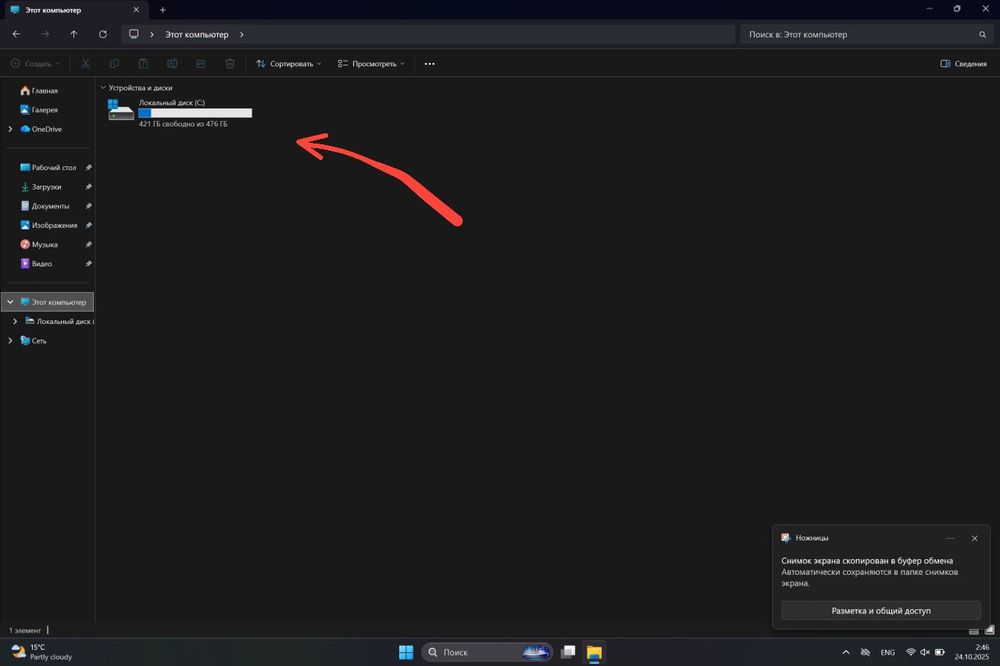Open Ножницы notification options dots
This screenshot has height=666, width=1000.
950,538
